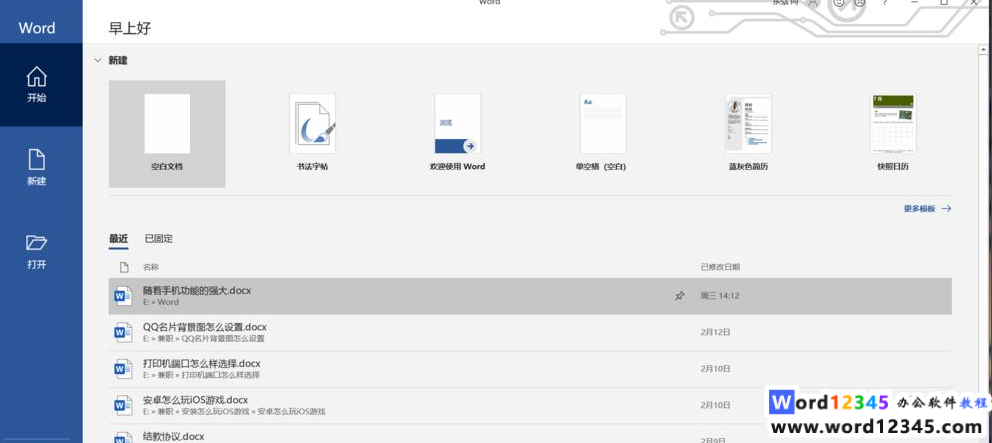
Task: Select 新建 in the left sidebar
Action: point(37,168)
